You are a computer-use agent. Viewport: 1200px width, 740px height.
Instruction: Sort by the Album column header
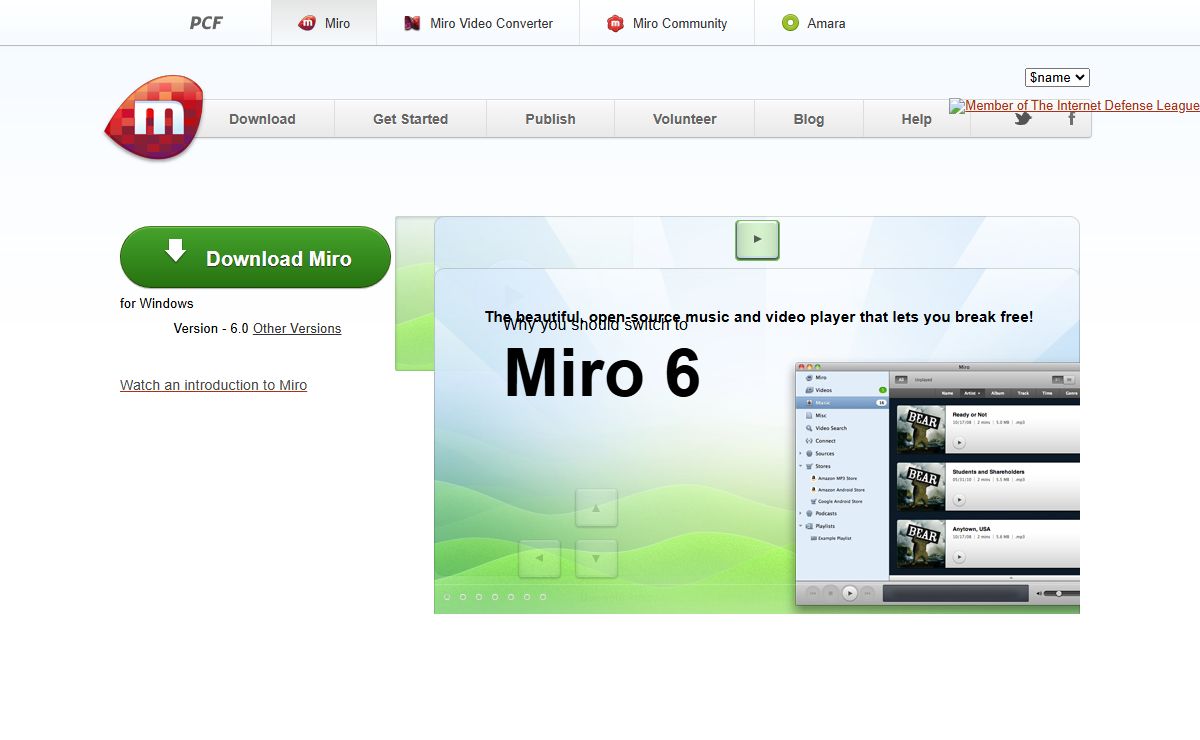[996, 393]
